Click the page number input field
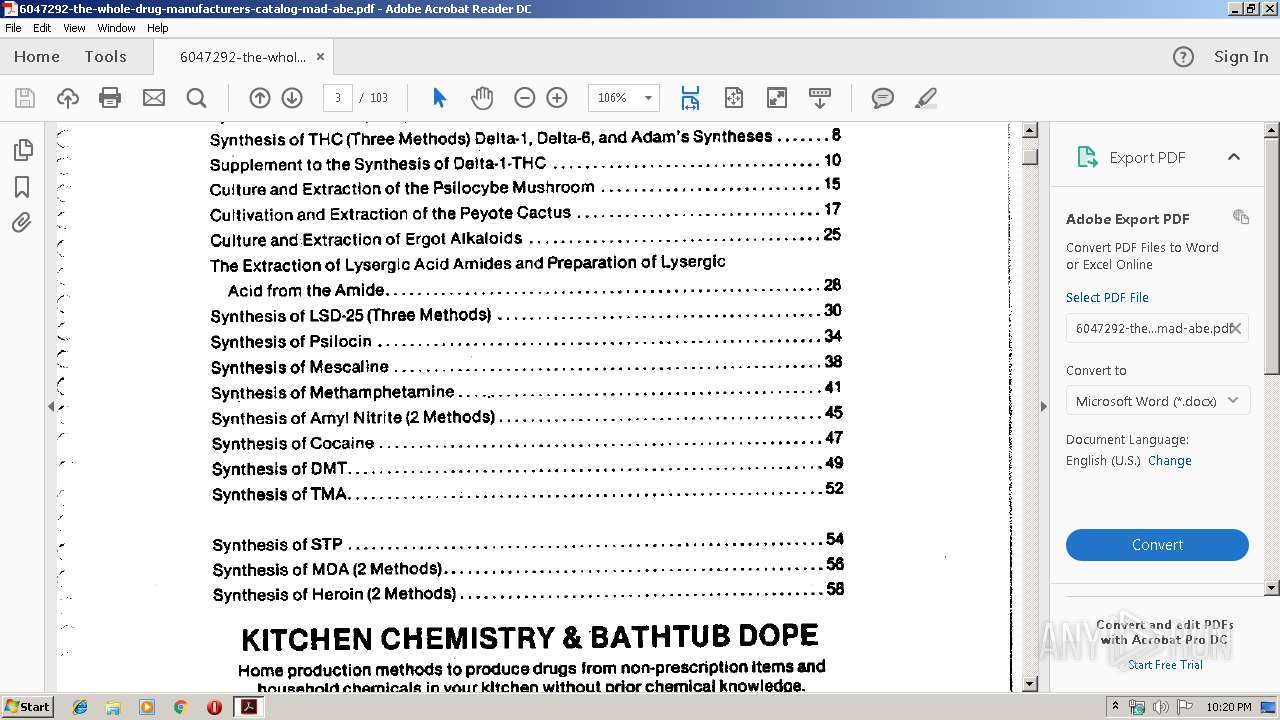1280x720 pixels. (338, 98)
